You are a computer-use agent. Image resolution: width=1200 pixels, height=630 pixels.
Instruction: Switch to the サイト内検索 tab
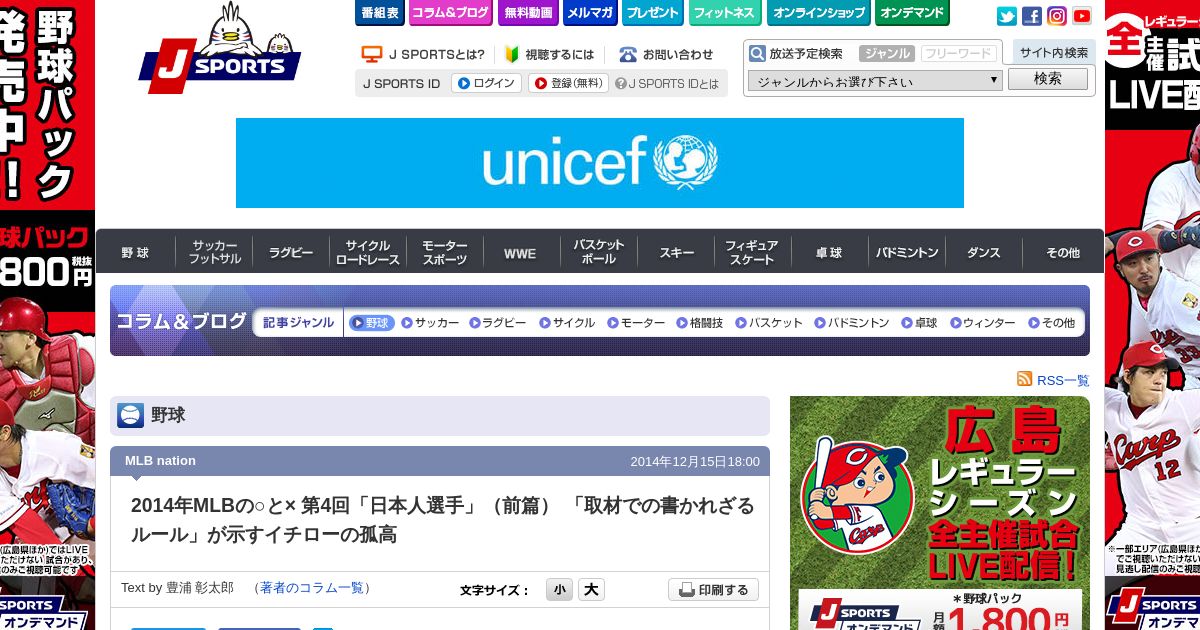point(1054,53)
